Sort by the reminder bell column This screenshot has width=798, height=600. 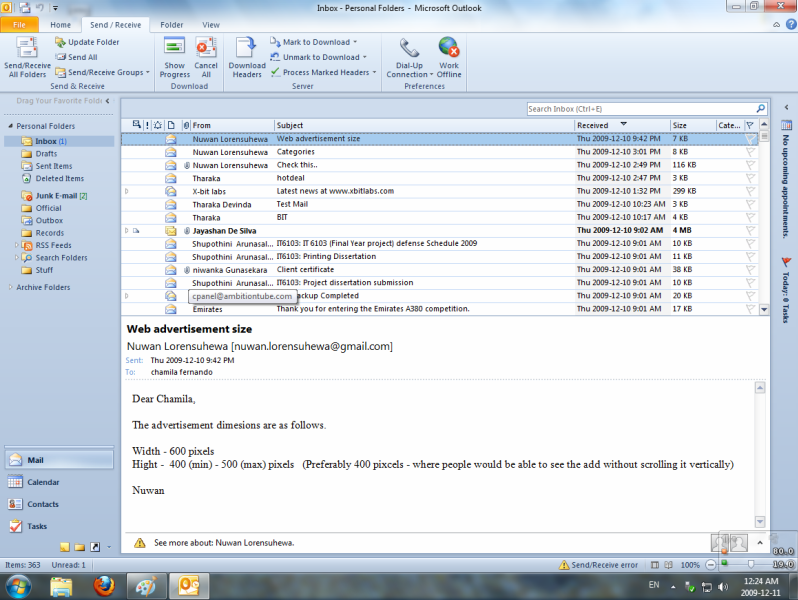click(x=158, y=125)
